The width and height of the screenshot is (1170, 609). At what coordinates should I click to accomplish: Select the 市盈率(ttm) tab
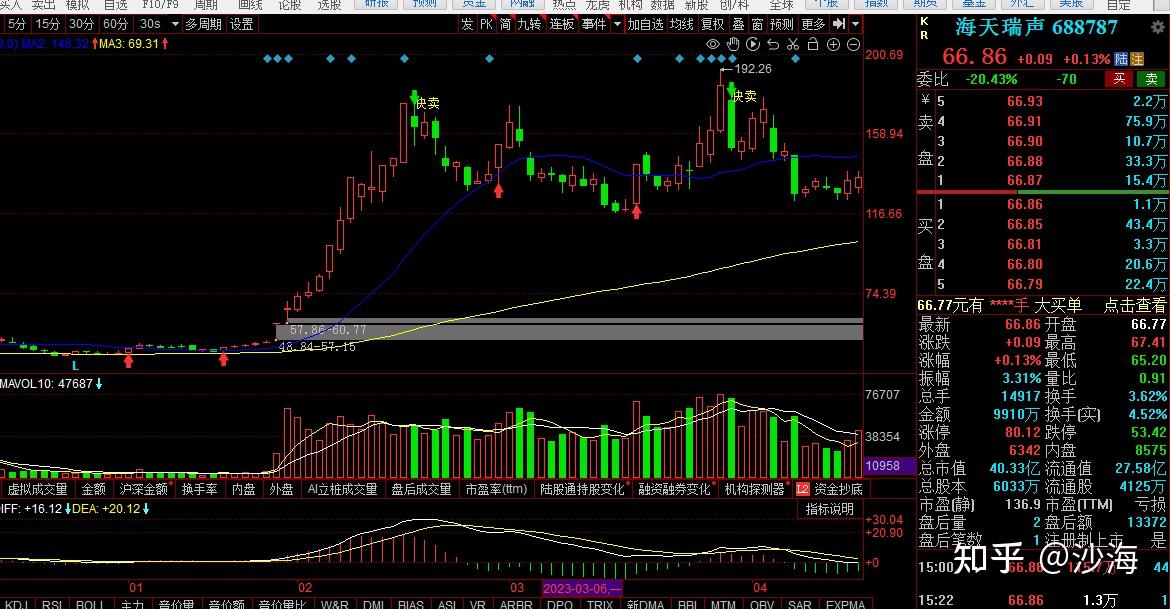[x=496, y=490]
